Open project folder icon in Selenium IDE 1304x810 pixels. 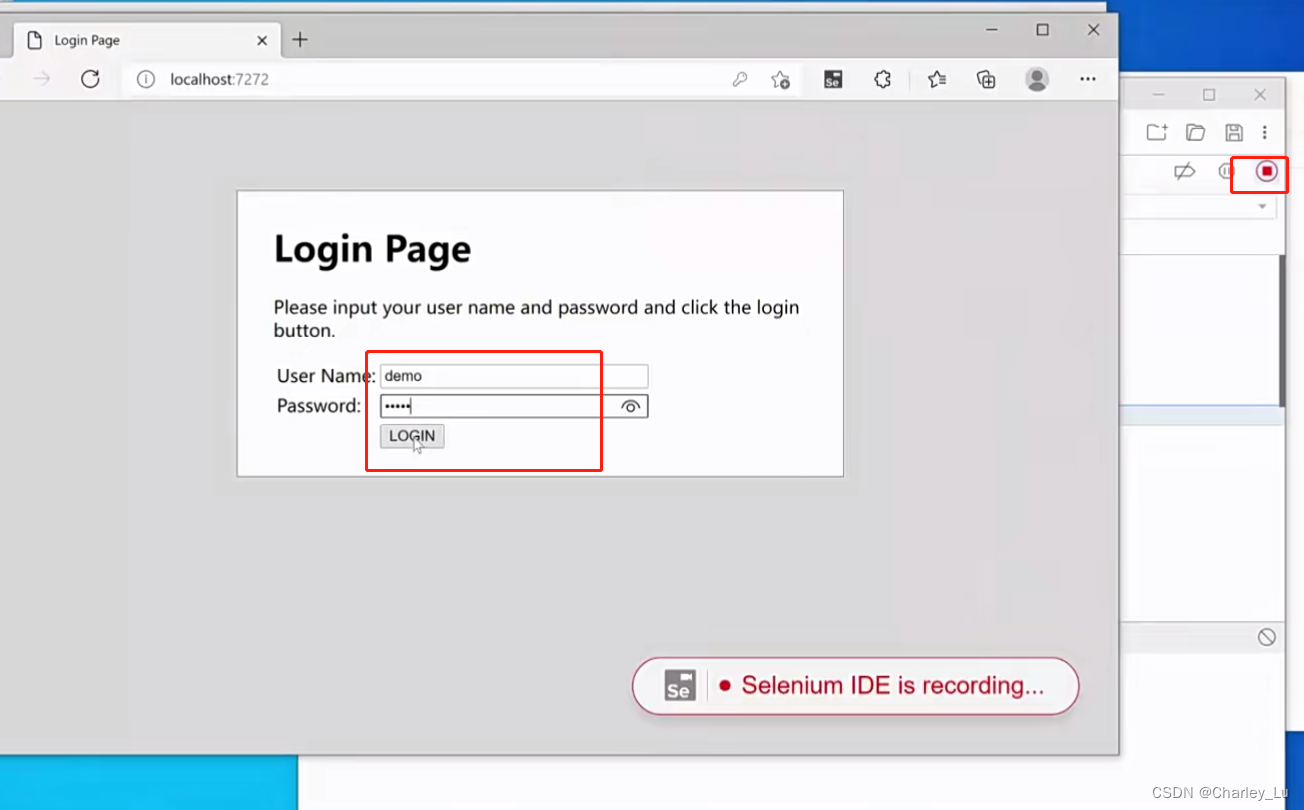(x=1195, y=132)
